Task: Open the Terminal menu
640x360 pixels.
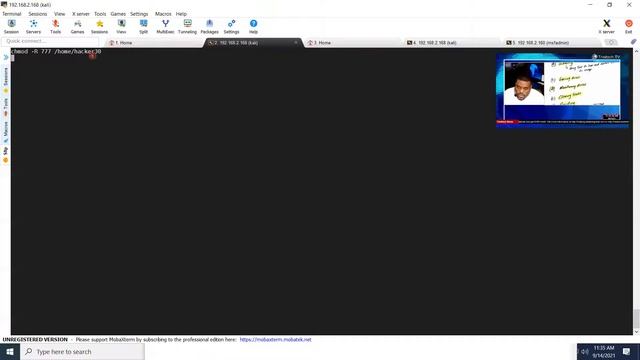Action: click(11, 14)
